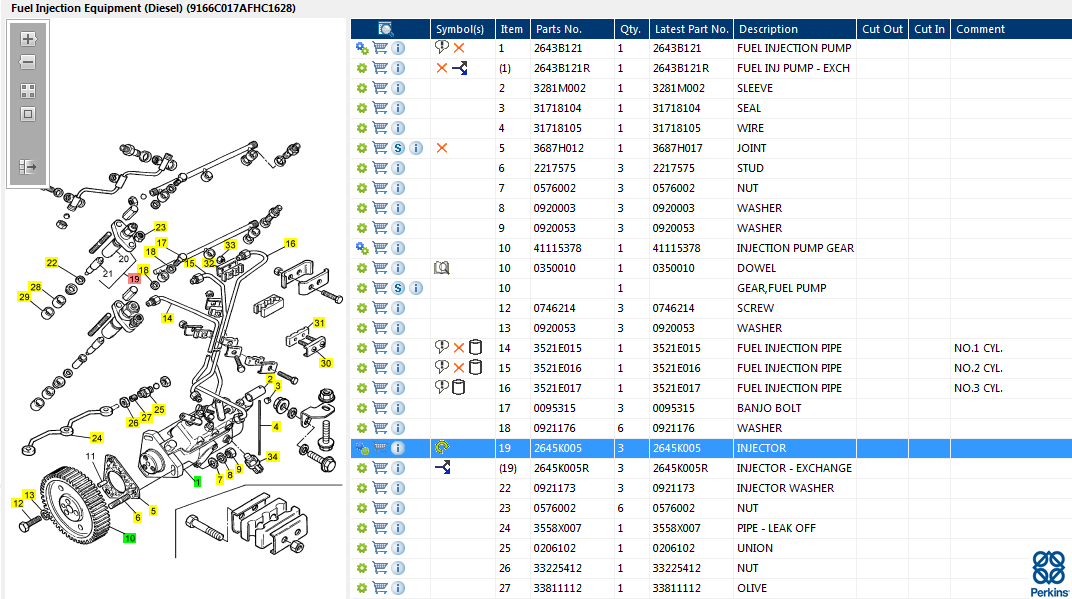The image size is (1072, 599).
Task: Show info for PIPE - LEAK OFF 3558X007
Action: pyautogui.click(x=398, y=528)
